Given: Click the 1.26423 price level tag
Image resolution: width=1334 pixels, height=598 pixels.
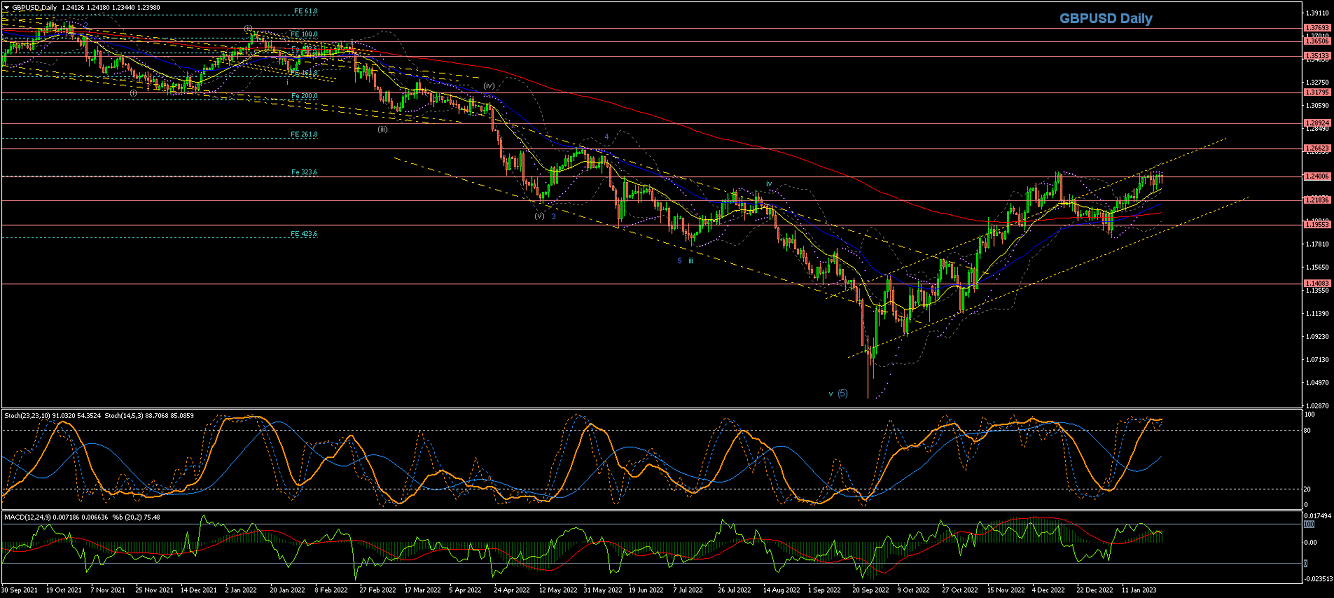Looking at the screenshot, I should click(x=1316, y=149).
